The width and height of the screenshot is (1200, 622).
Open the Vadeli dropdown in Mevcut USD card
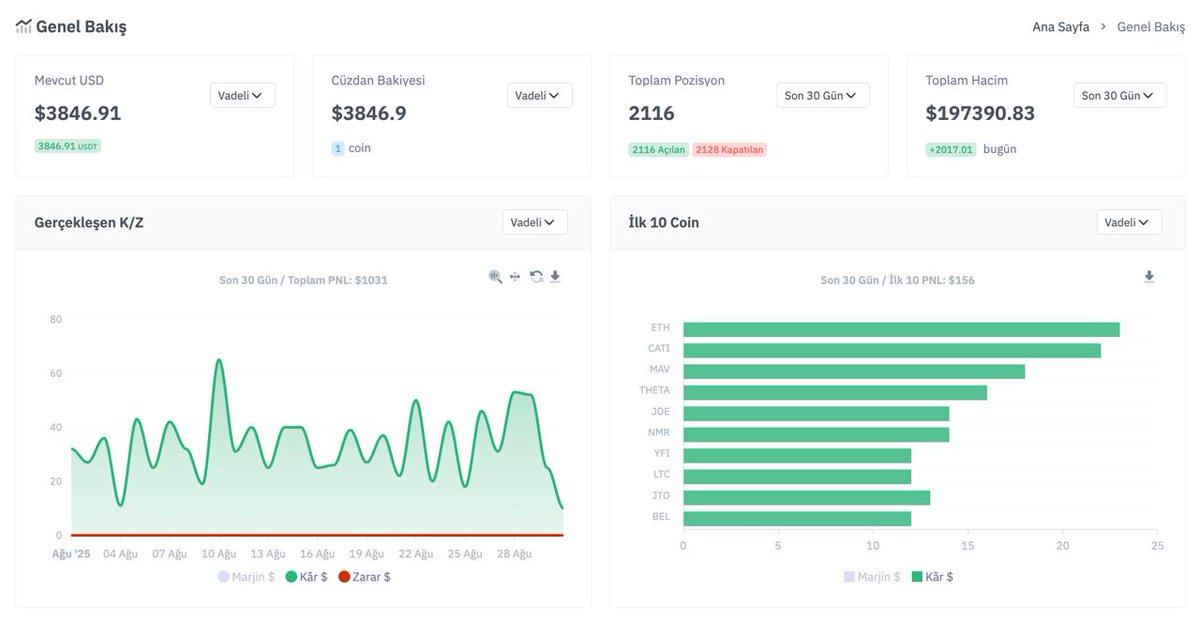[x=242, y=95]
